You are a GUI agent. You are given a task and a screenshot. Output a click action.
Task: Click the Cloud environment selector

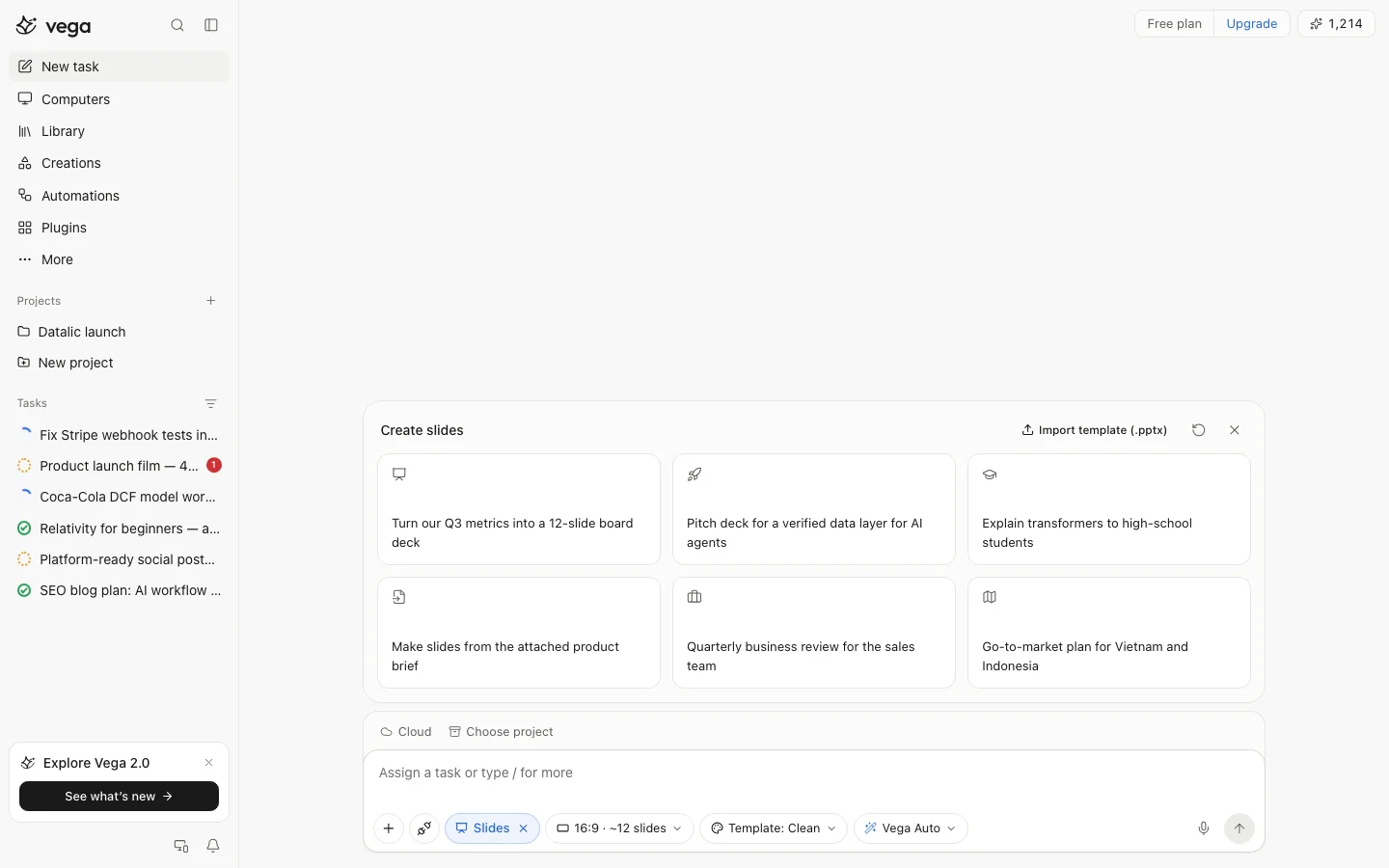[x=406, y=732]
